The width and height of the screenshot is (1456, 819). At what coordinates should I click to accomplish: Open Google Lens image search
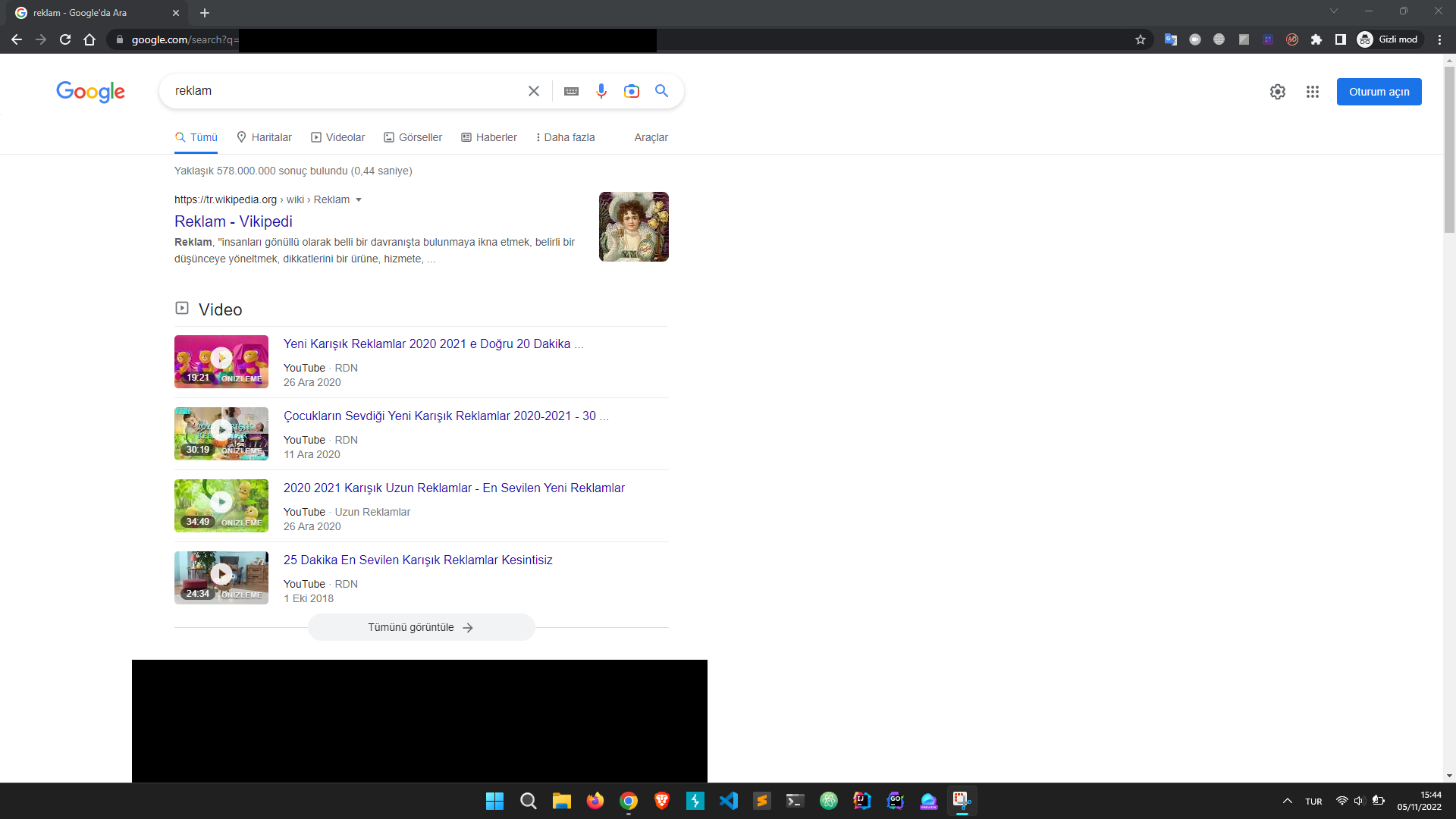click(632, 90)
